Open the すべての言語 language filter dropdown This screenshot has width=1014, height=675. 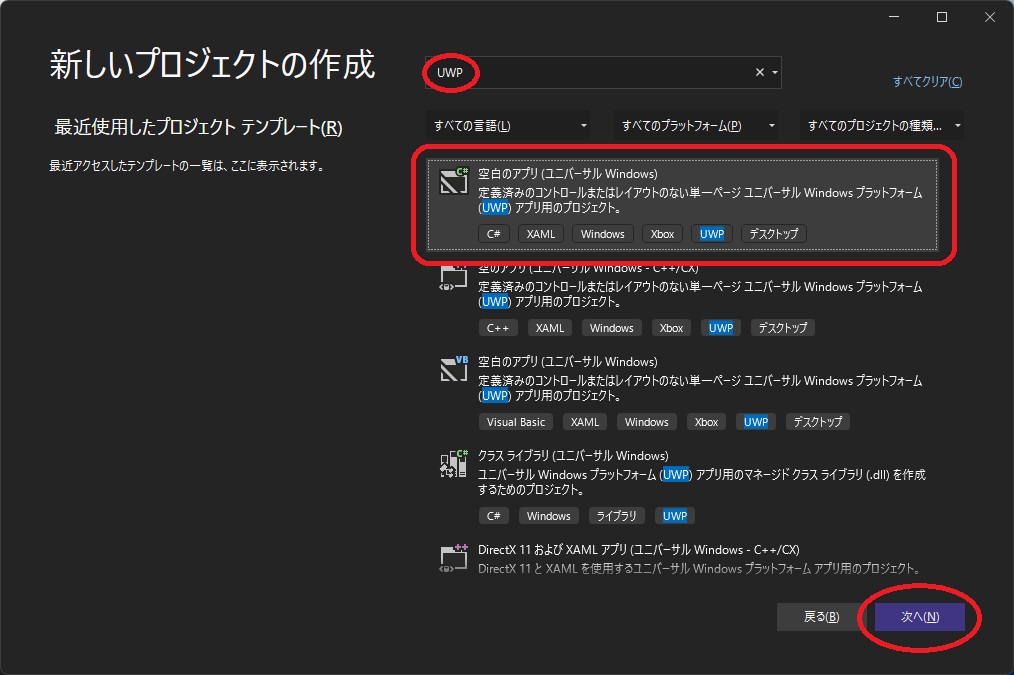[x=509, y=125]
